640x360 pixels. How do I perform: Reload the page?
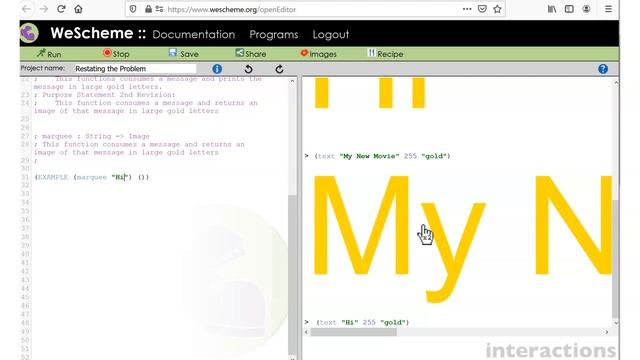coord(61,9)
